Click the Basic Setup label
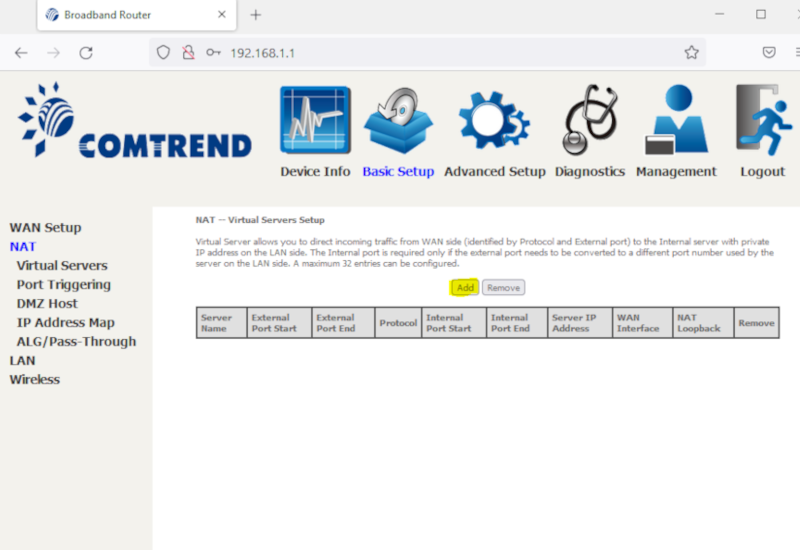The height and width of the screenshot is (550, 800). coord(398,171)
